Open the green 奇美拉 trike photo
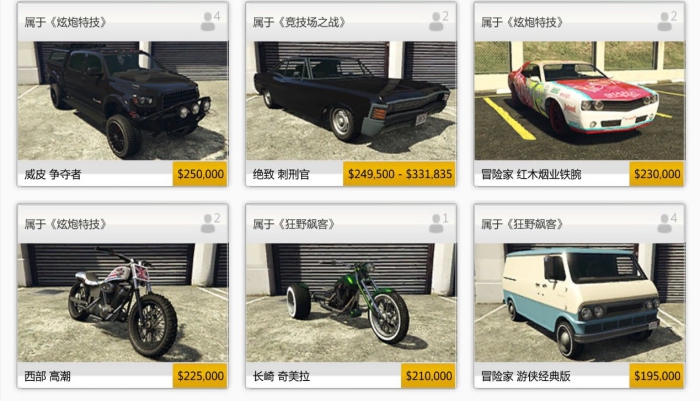 click(351, 303)
